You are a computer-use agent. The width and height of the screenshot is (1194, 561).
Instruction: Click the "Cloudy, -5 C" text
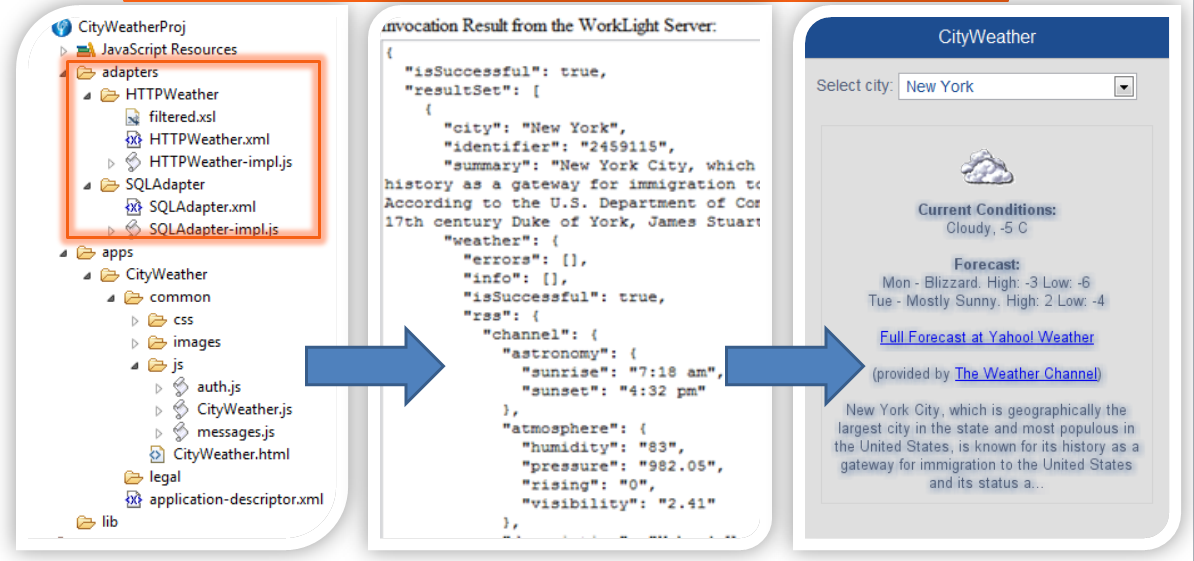tap(987, 228)
